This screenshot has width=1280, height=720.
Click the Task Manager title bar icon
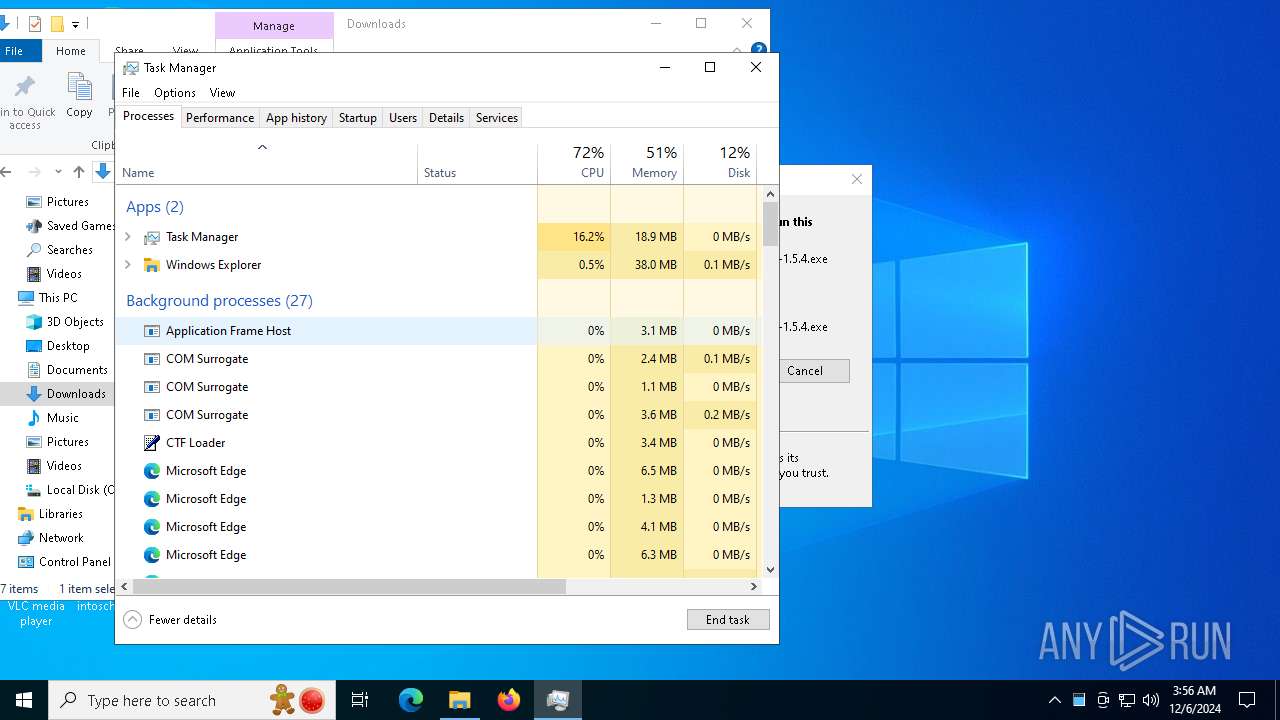131,68
